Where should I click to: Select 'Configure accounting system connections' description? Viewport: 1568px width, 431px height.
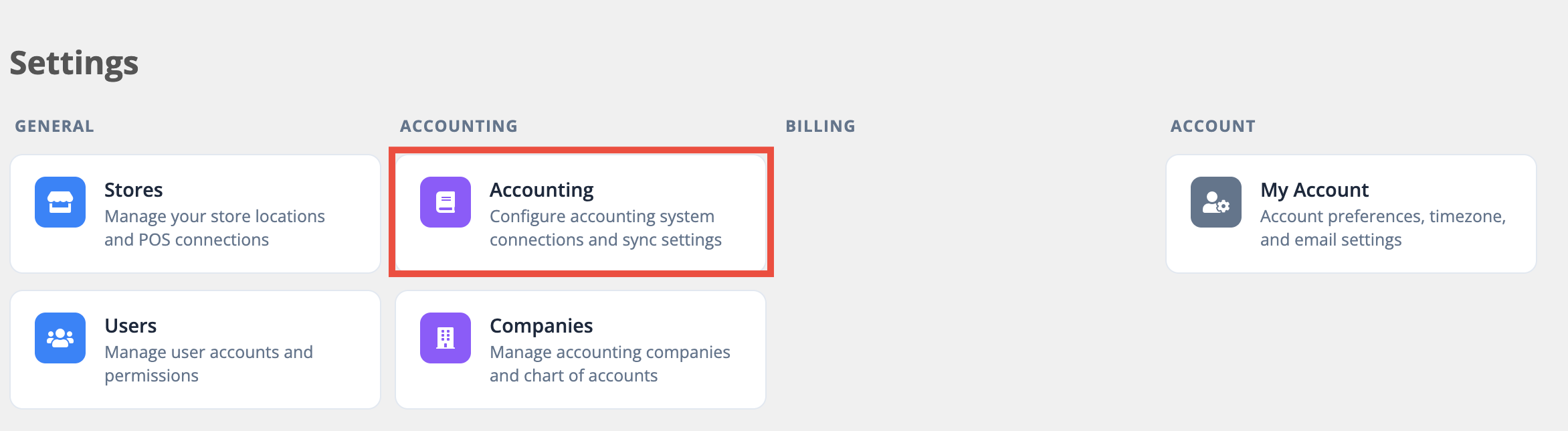[x=605, y=228]
